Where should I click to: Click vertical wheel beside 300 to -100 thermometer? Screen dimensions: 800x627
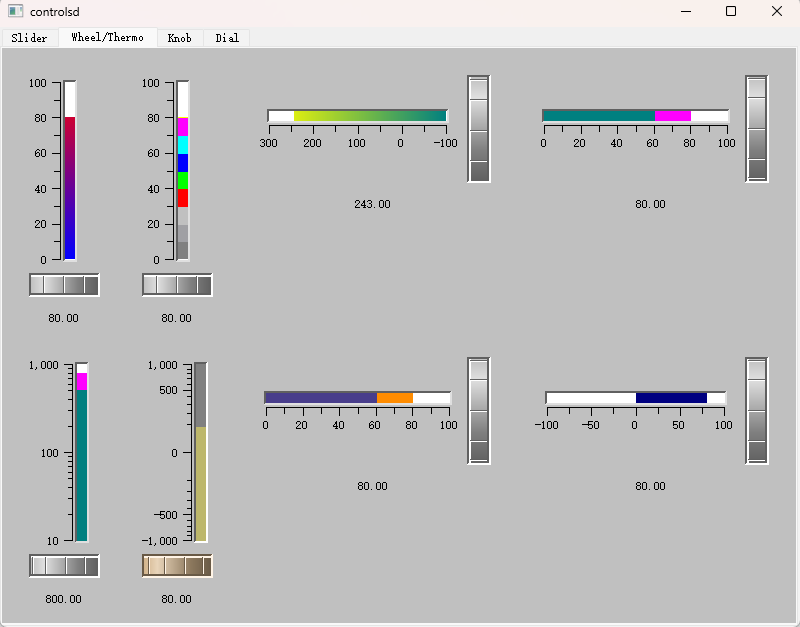(479, 129)
